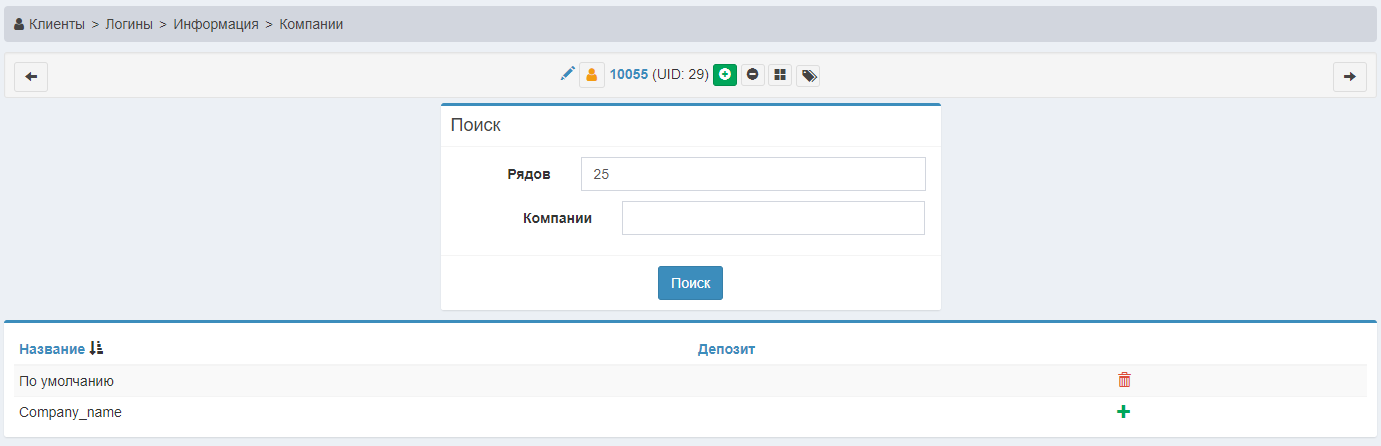The image size is (1381, 446).
Task: Open the 10055 login link
Action: (628, 74)
